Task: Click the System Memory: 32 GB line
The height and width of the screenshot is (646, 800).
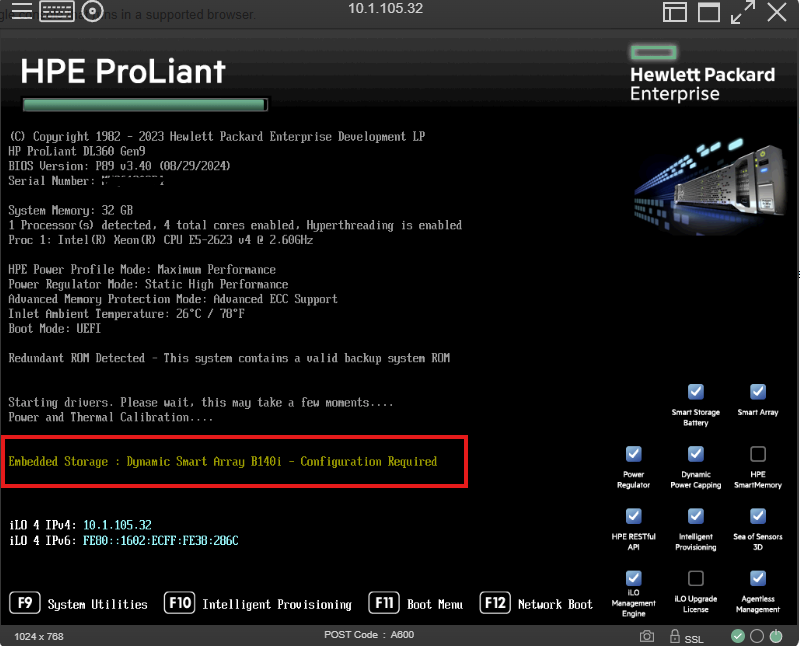Action: 70,210
